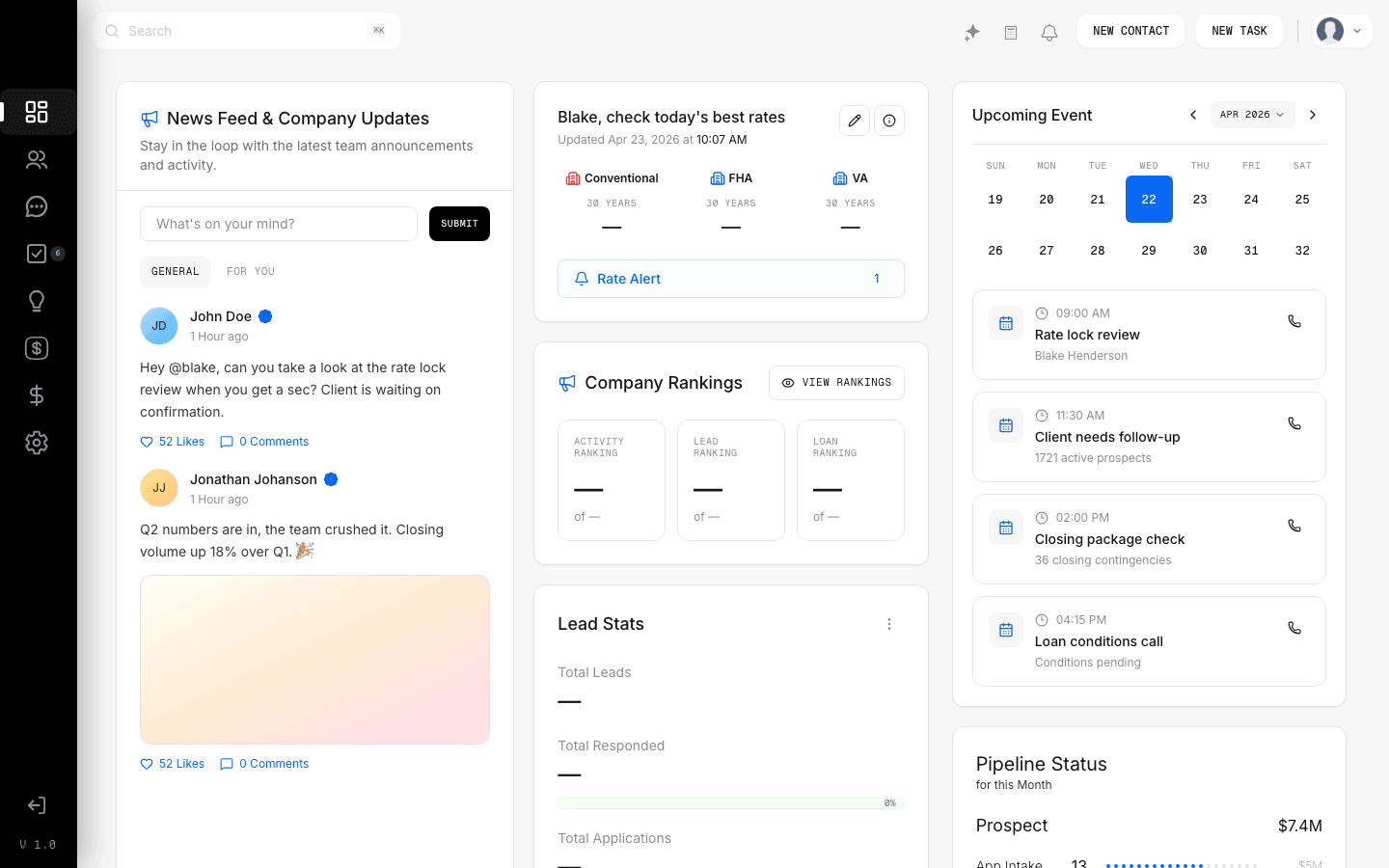Open the calculator icon in header
Image resolution: width=1389 pixels, height=868 pixels.
[1011, 33]
